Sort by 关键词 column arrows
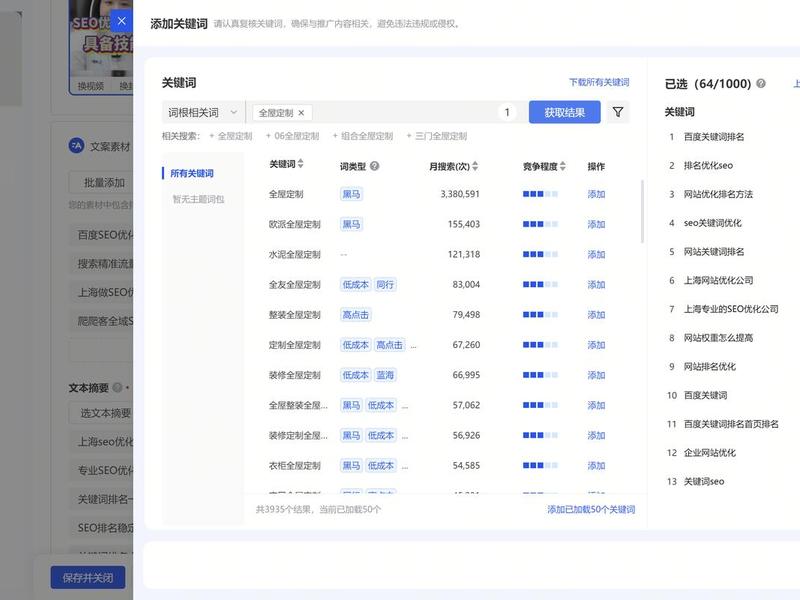The image size is (800, 600). (x=301, y=164)
